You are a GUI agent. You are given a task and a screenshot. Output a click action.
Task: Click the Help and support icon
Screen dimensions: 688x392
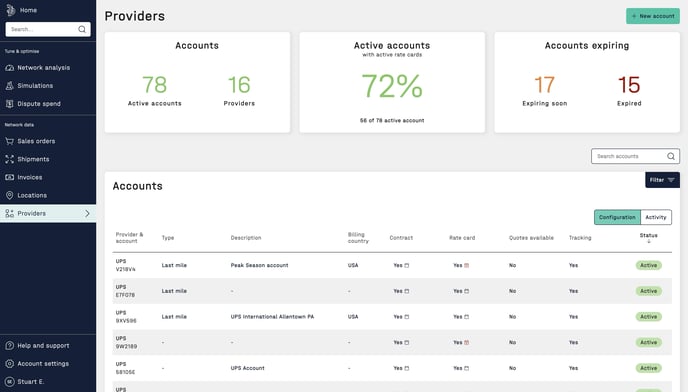click(x=9, y=345)
